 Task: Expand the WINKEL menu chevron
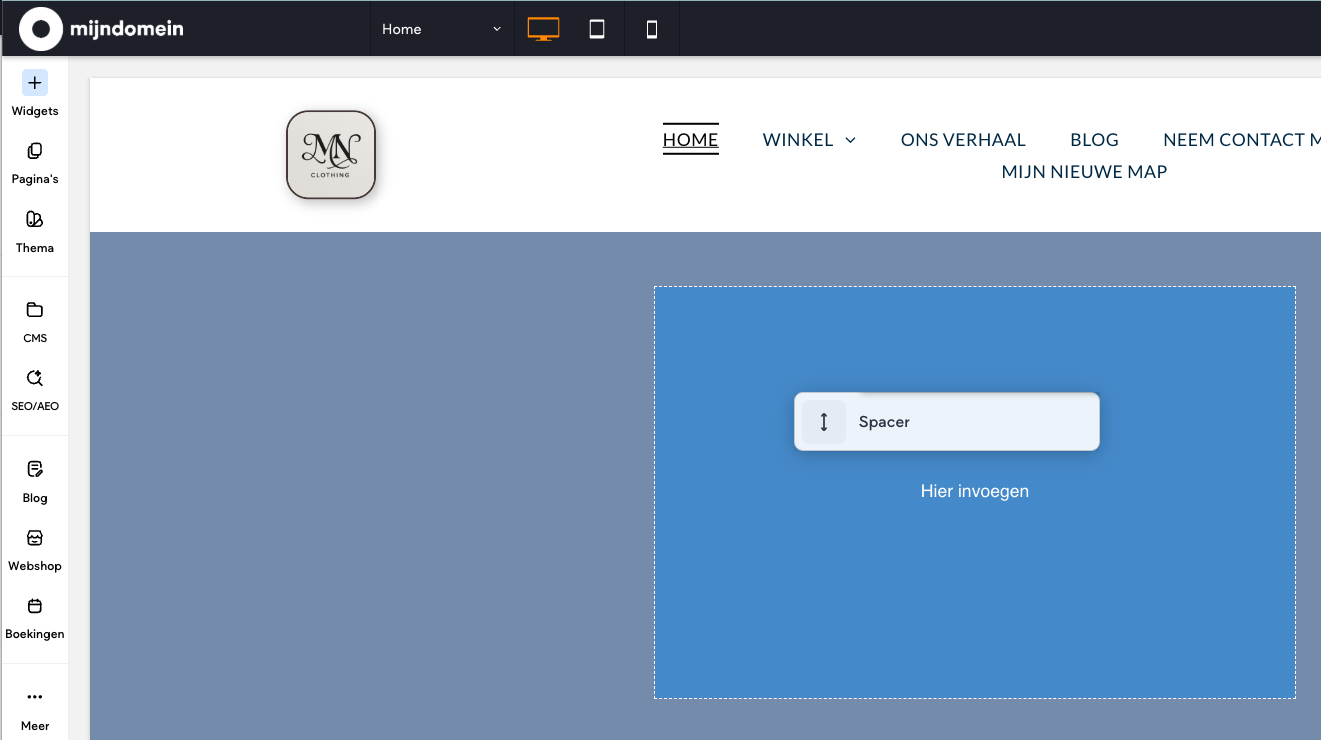click(851, 140)
